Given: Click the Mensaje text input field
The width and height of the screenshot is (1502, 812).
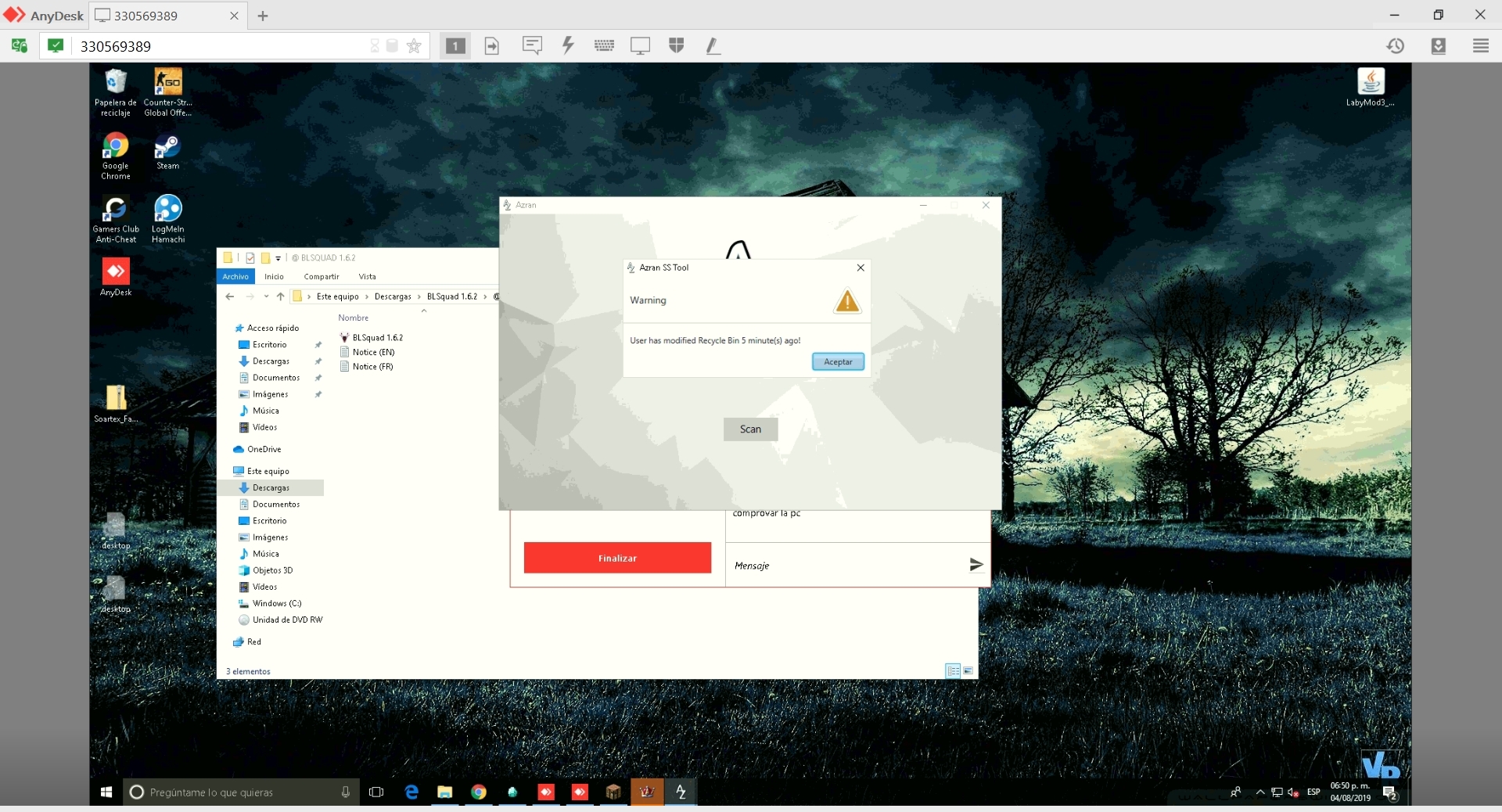Looking at the screenshot, I should coord(845,566).
